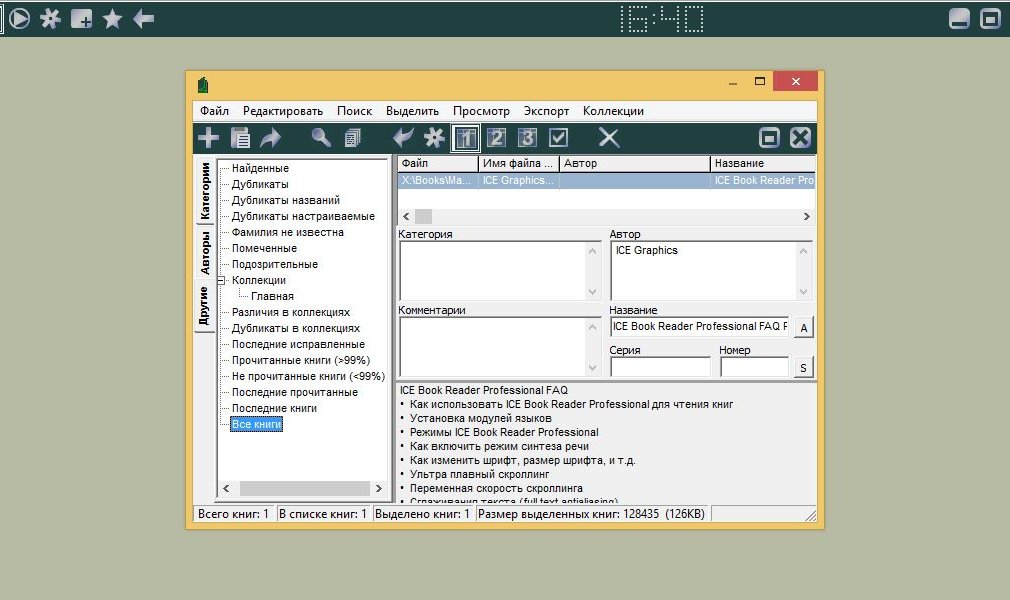1010x600 pixels.
Task: Collapse the Коллекции tree node
Action: pyautogui.click(x=222, y=280)
